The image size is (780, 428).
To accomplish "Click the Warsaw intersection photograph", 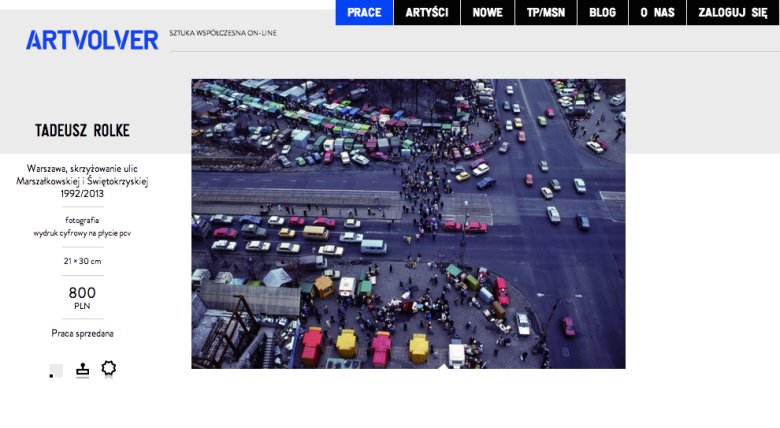I will [x=408, y=223].
